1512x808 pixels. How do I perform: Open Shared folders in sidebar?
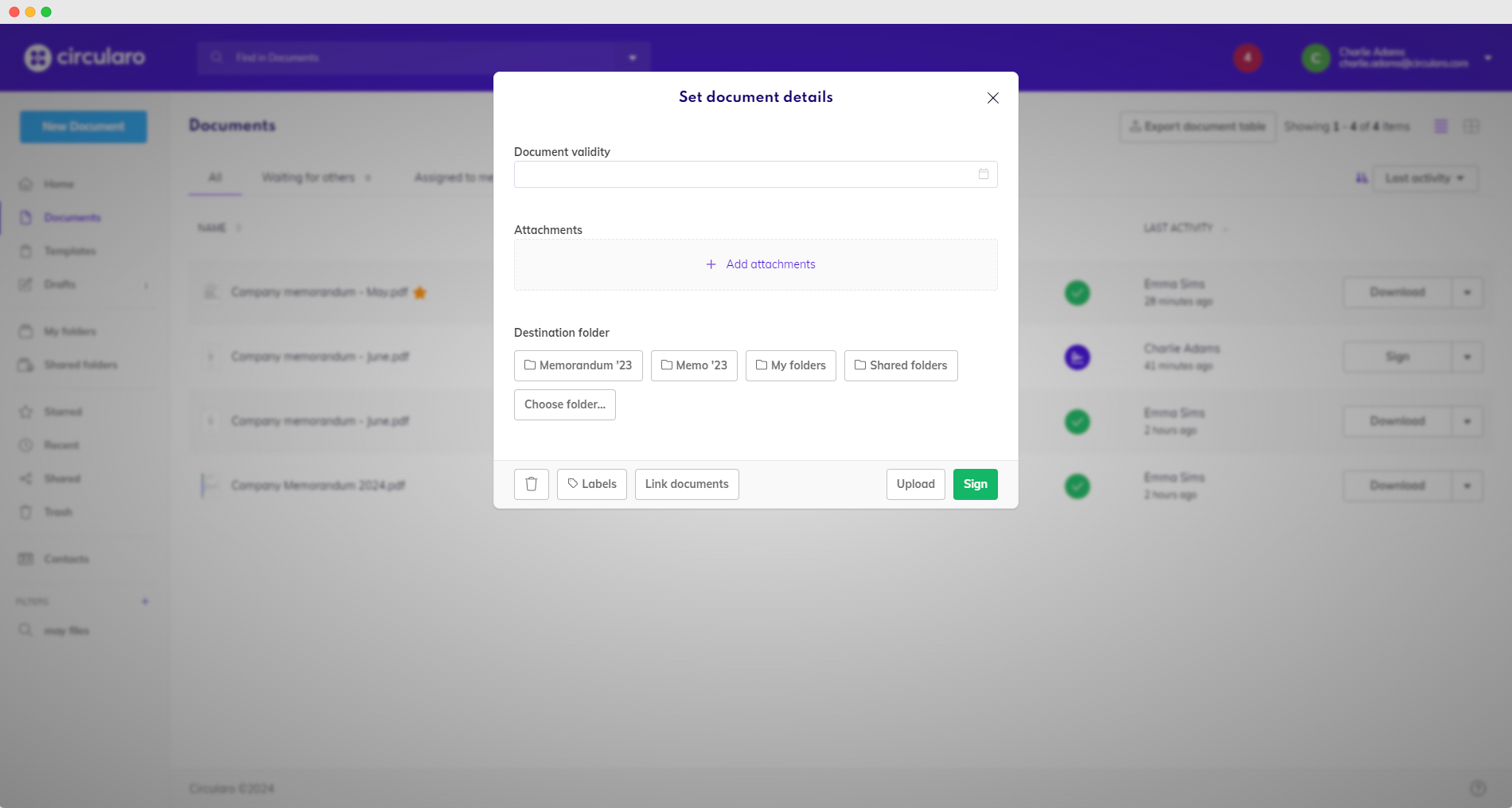coord(80,365)
